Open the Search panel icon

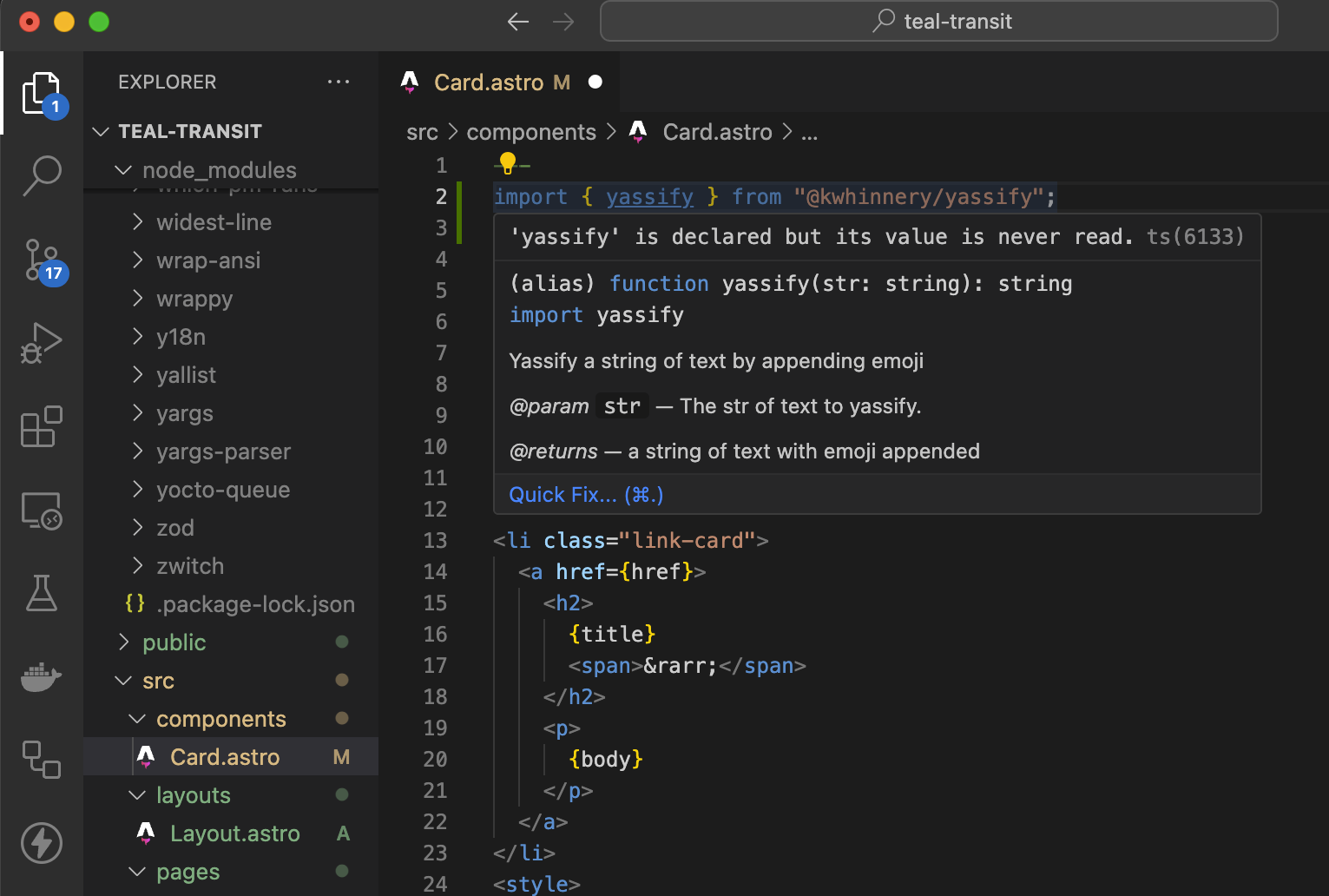(41, 176)
